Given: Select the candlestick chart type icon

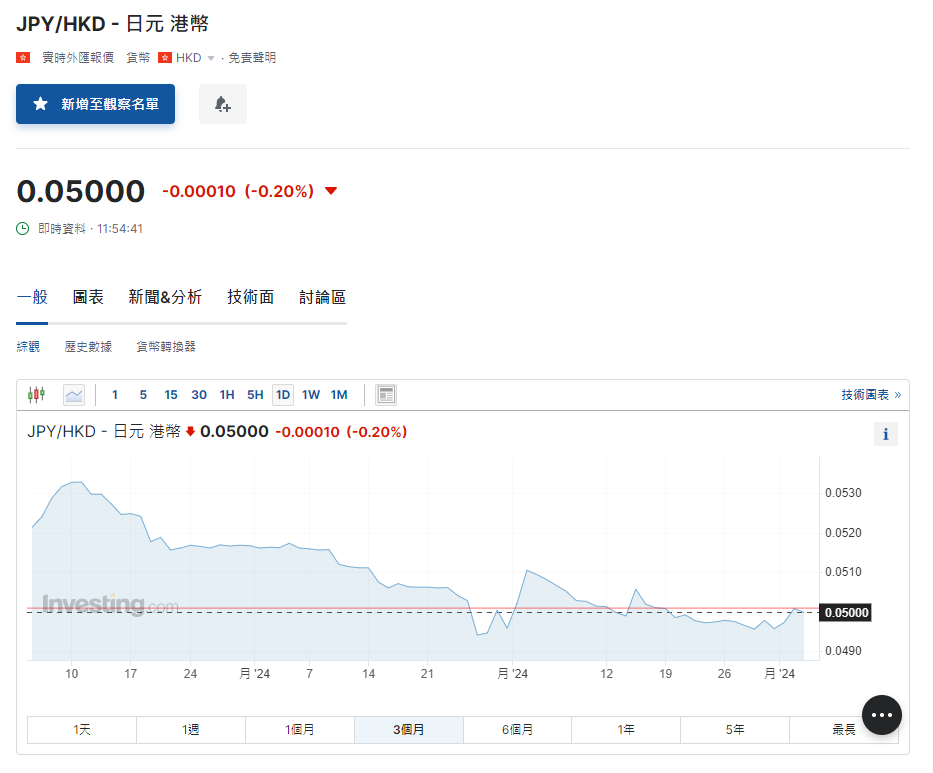Looking at the screenshot, I should click(37, 395).
